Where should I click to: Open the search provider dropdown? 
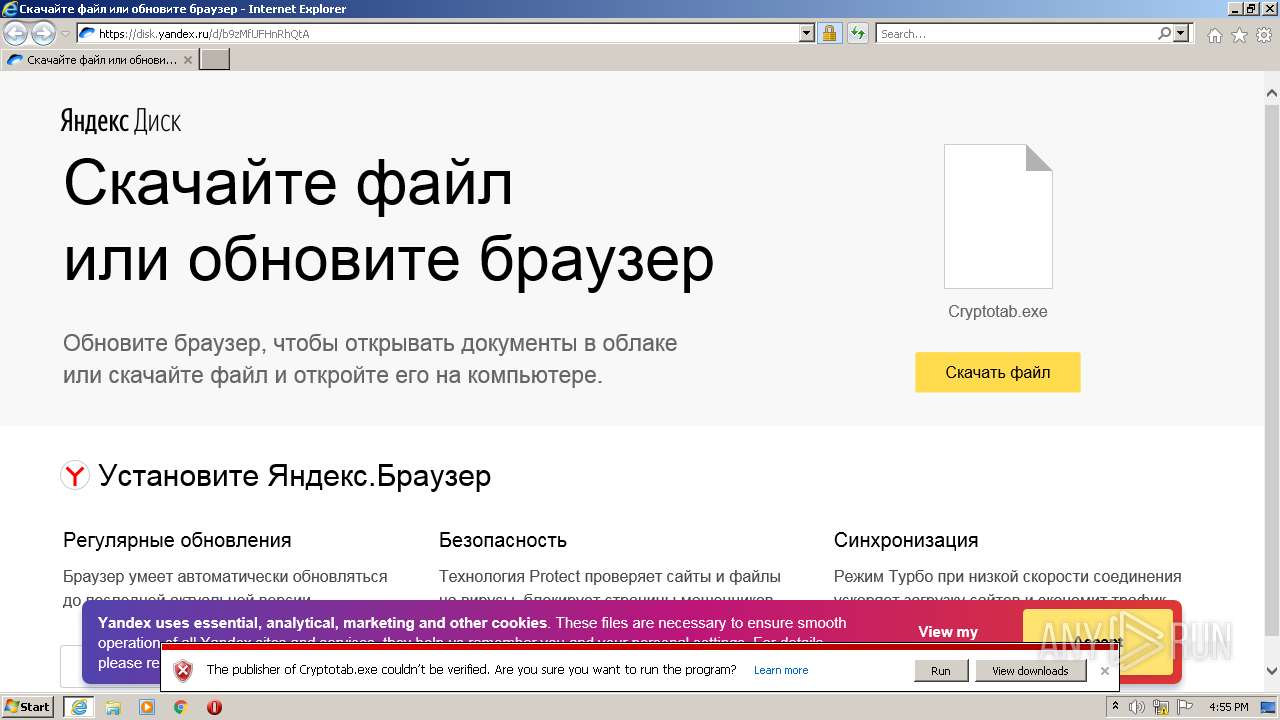click(1182, 33)
